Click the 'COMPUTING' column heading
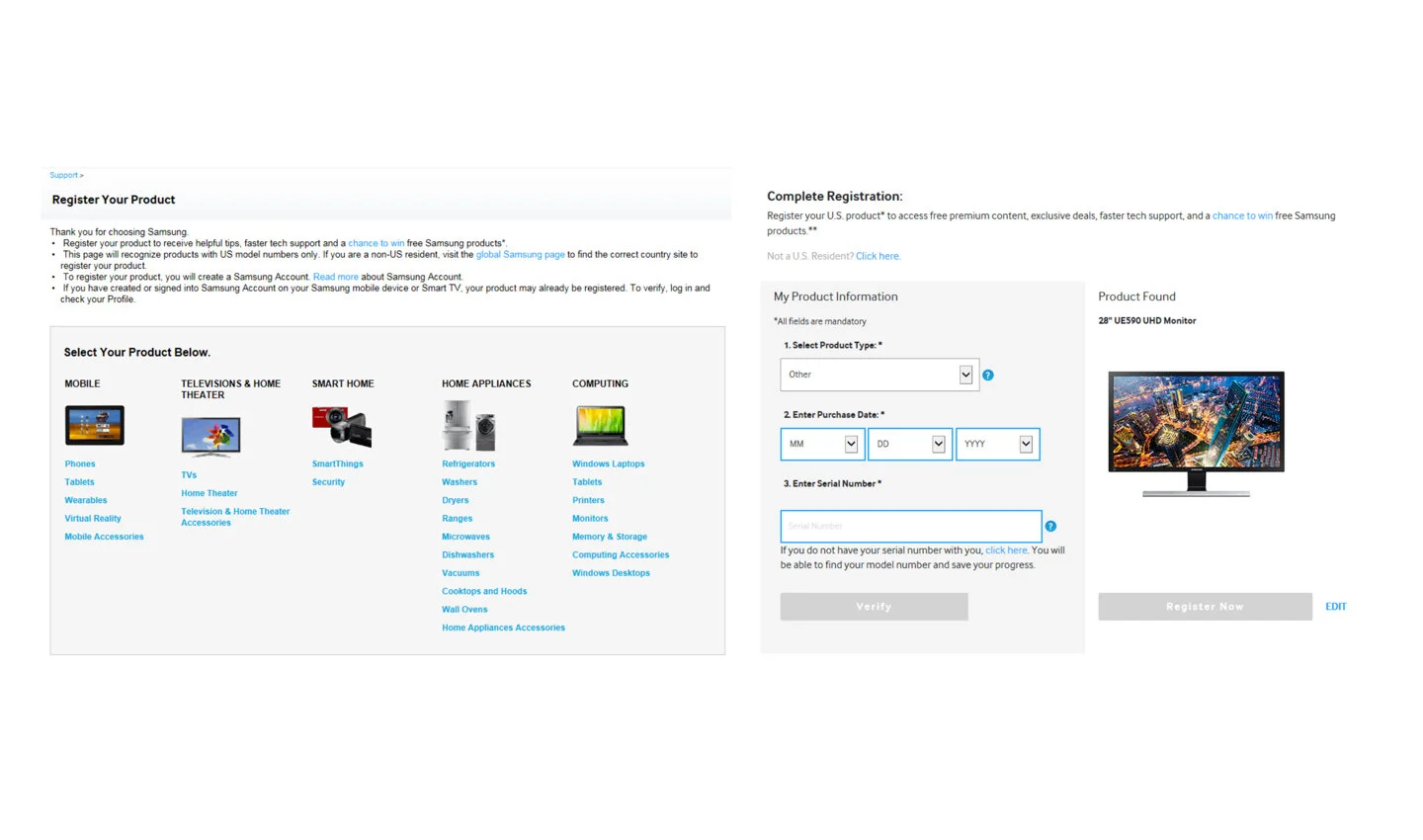The height and width of the screenshot is (840, 1423). coord(600,383)
